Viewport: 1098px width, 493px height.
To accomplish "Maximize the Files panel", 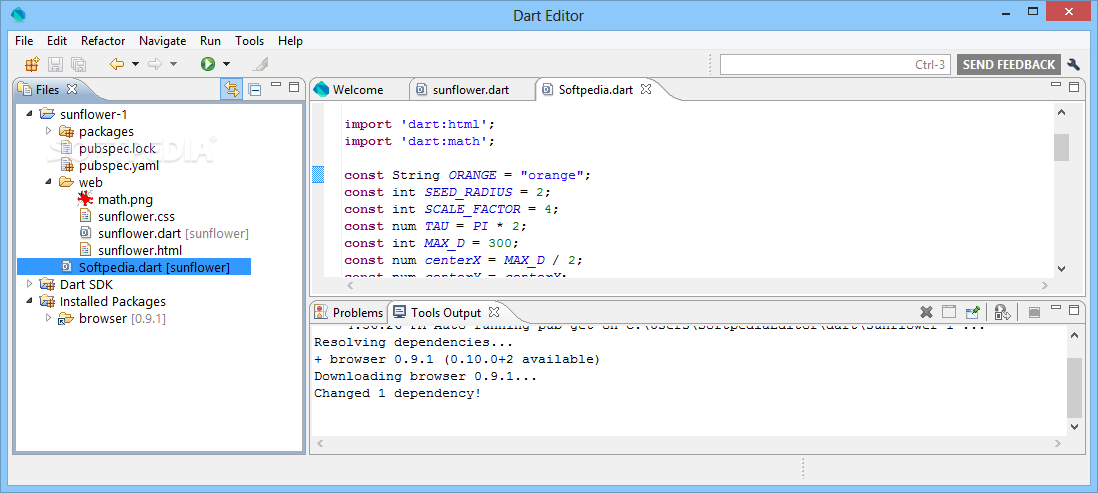I will [x=294, y=87].
